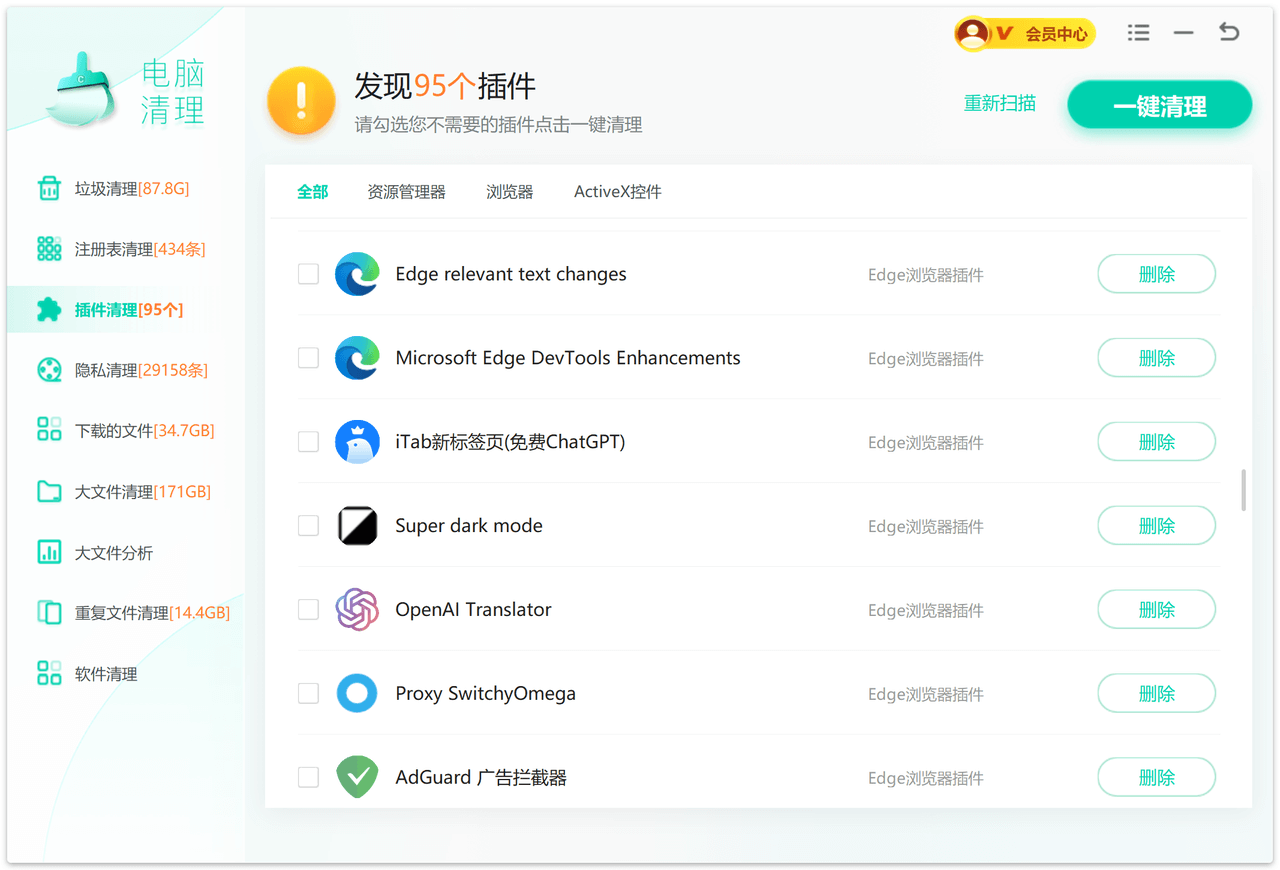The height and width of the screenshot is (870, 1280).
Task: Select the Edge relevant text changes checkbox
Action: (x=309, y=274)
